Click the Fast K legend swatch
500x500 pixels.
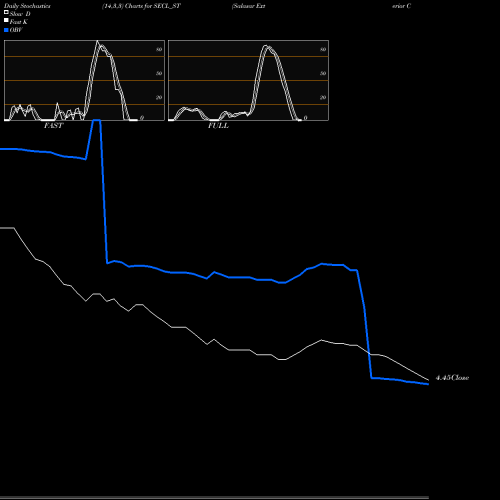[x=6, y=20]
